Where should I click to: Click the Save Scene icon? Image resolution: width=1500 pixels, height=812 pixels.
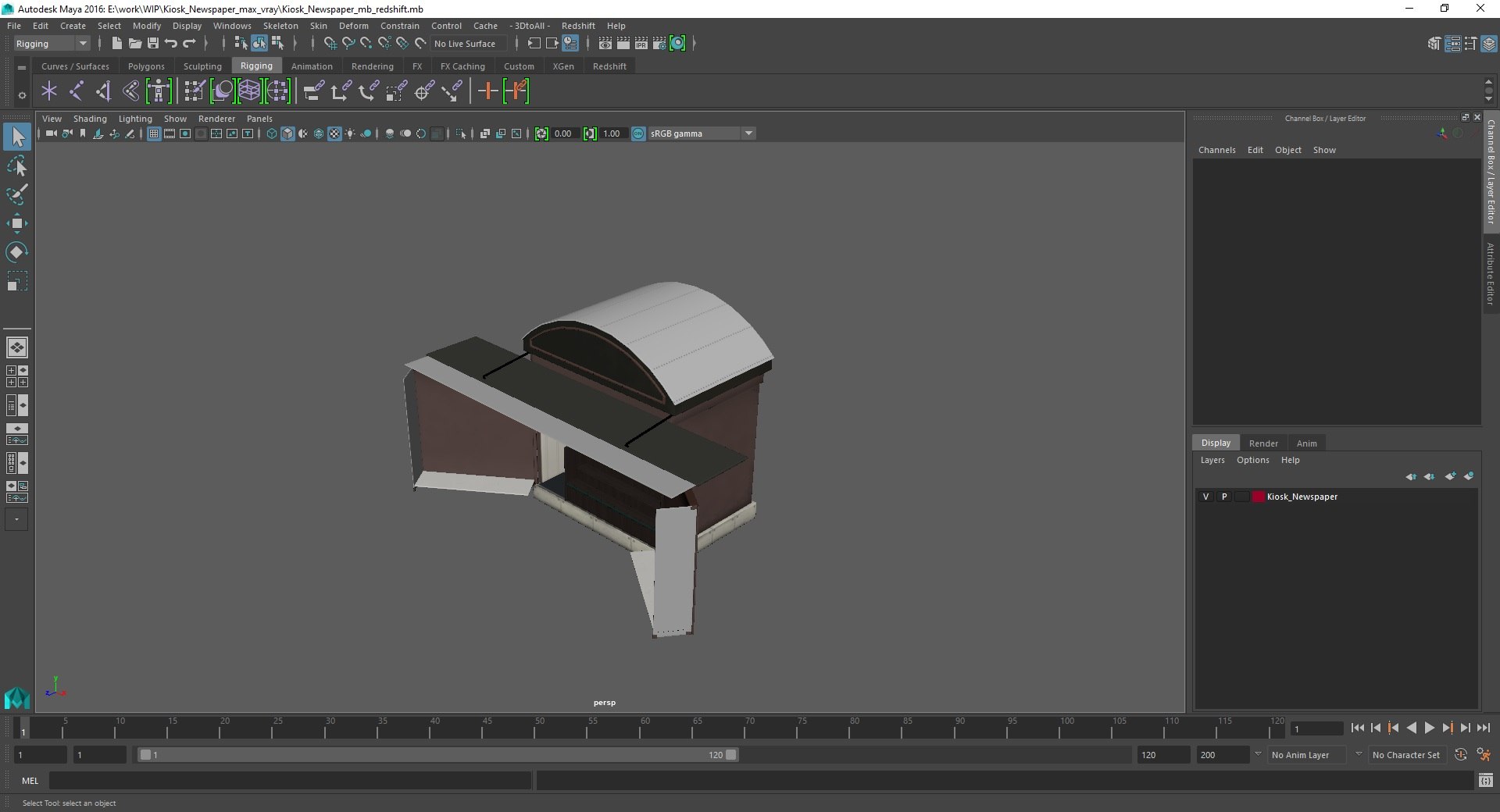153,44
